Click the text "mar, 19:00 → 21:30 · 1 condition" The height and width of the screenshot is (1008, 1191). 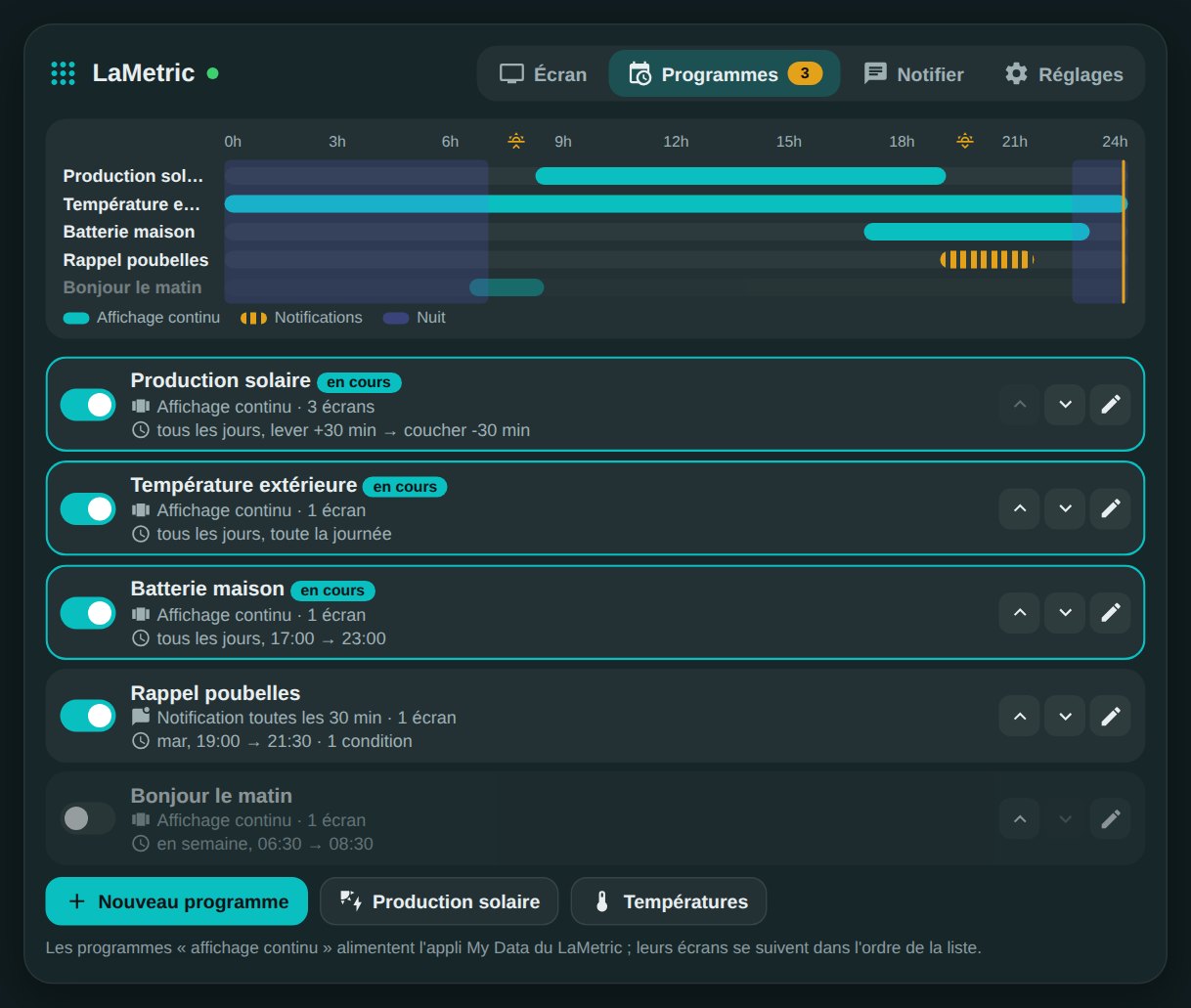[x=285, y=741]
